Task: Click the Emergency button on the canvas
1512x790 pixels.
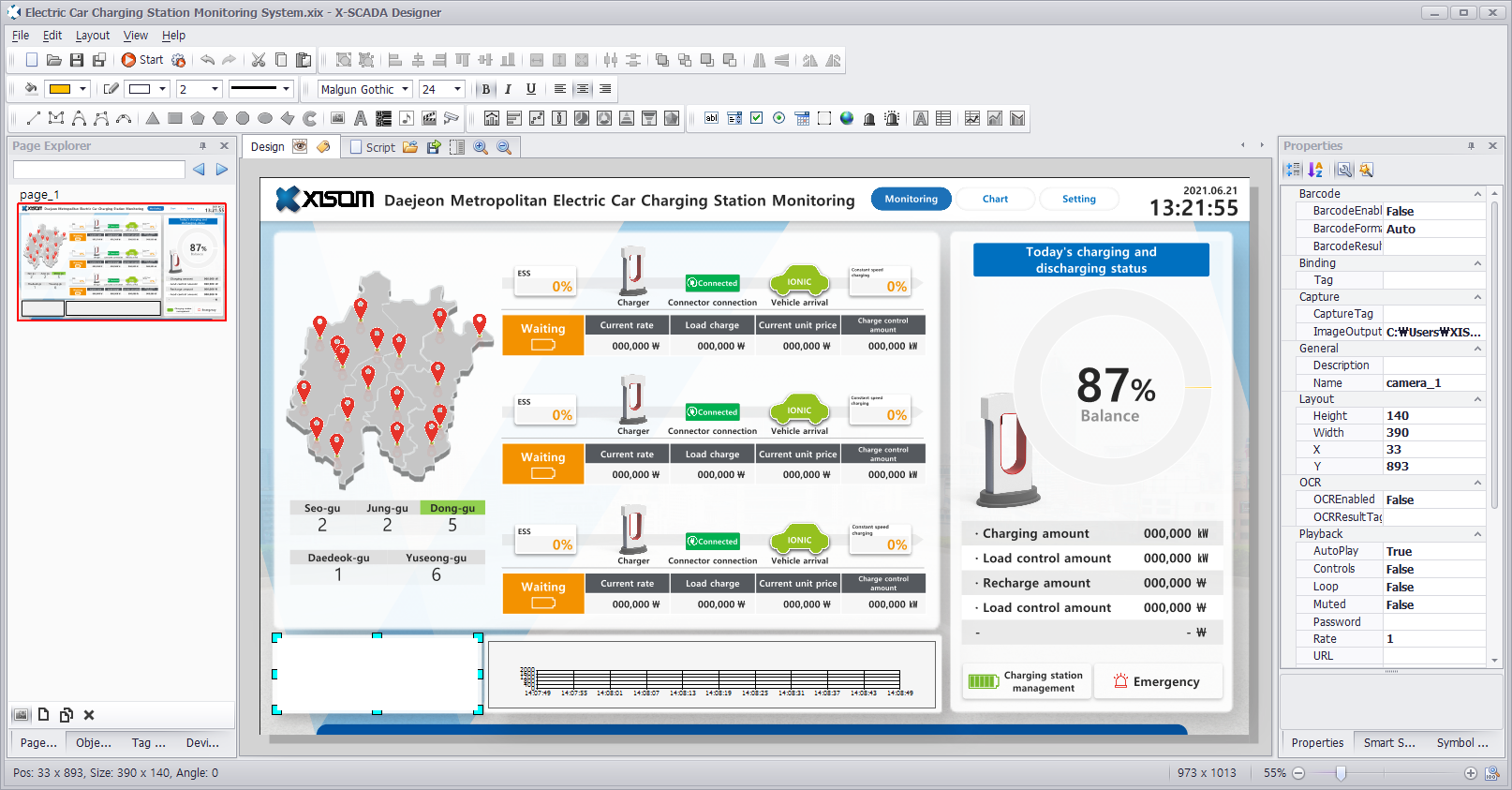Action: pos(1159,681)
